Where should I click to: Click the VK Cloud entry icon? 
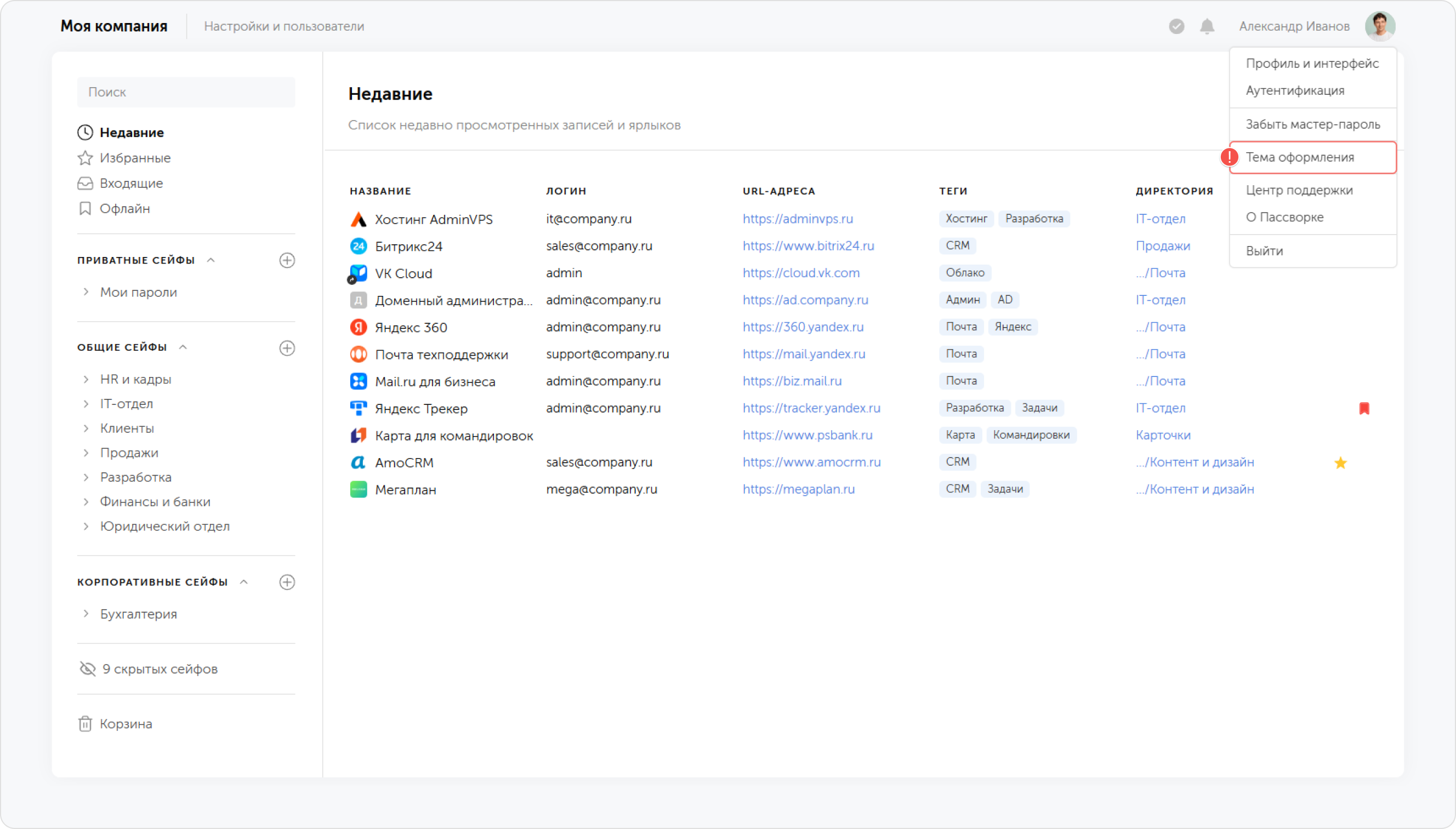[359, 273]
